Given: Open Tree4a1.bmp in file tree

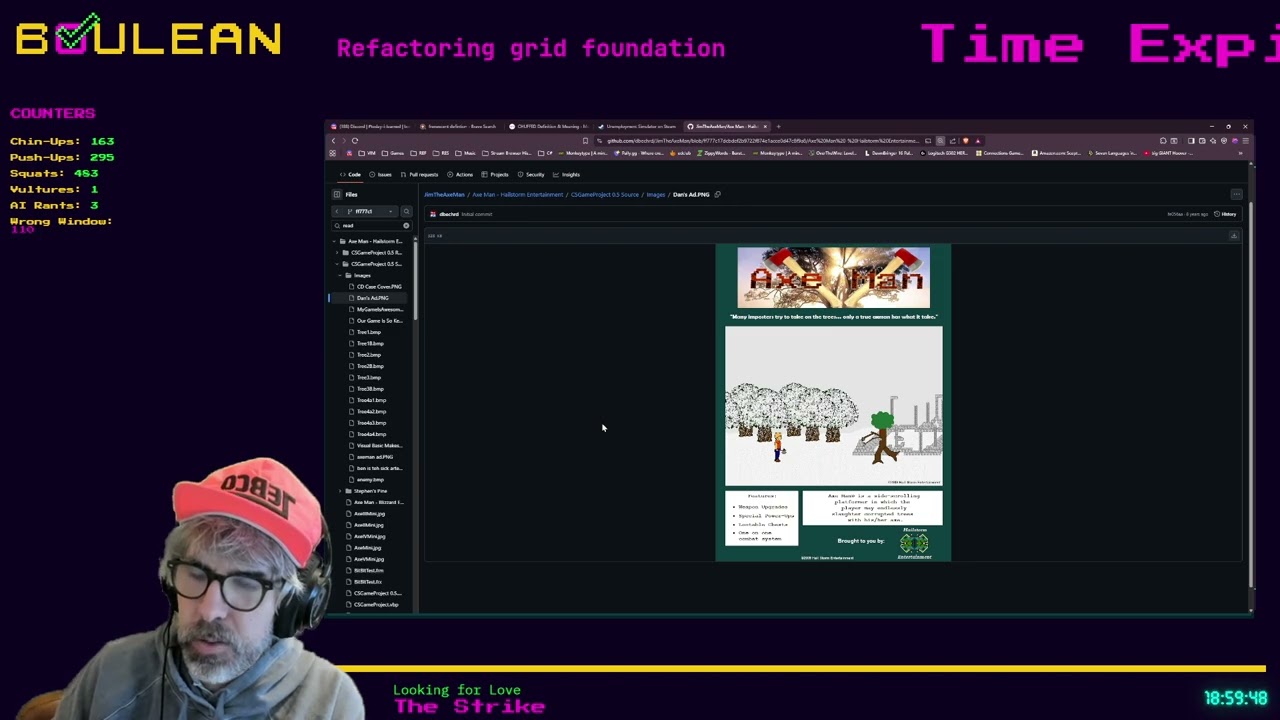Looking at the screenshot, I should coord(371,400).
